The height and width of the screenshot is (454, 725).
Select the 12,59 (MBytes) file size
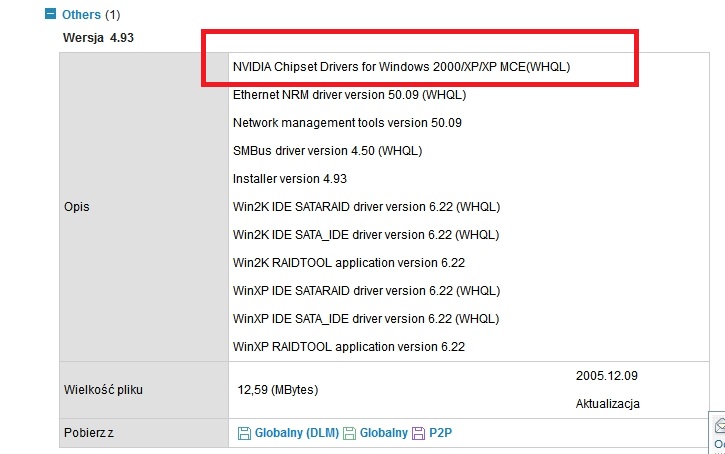[278, 390]
